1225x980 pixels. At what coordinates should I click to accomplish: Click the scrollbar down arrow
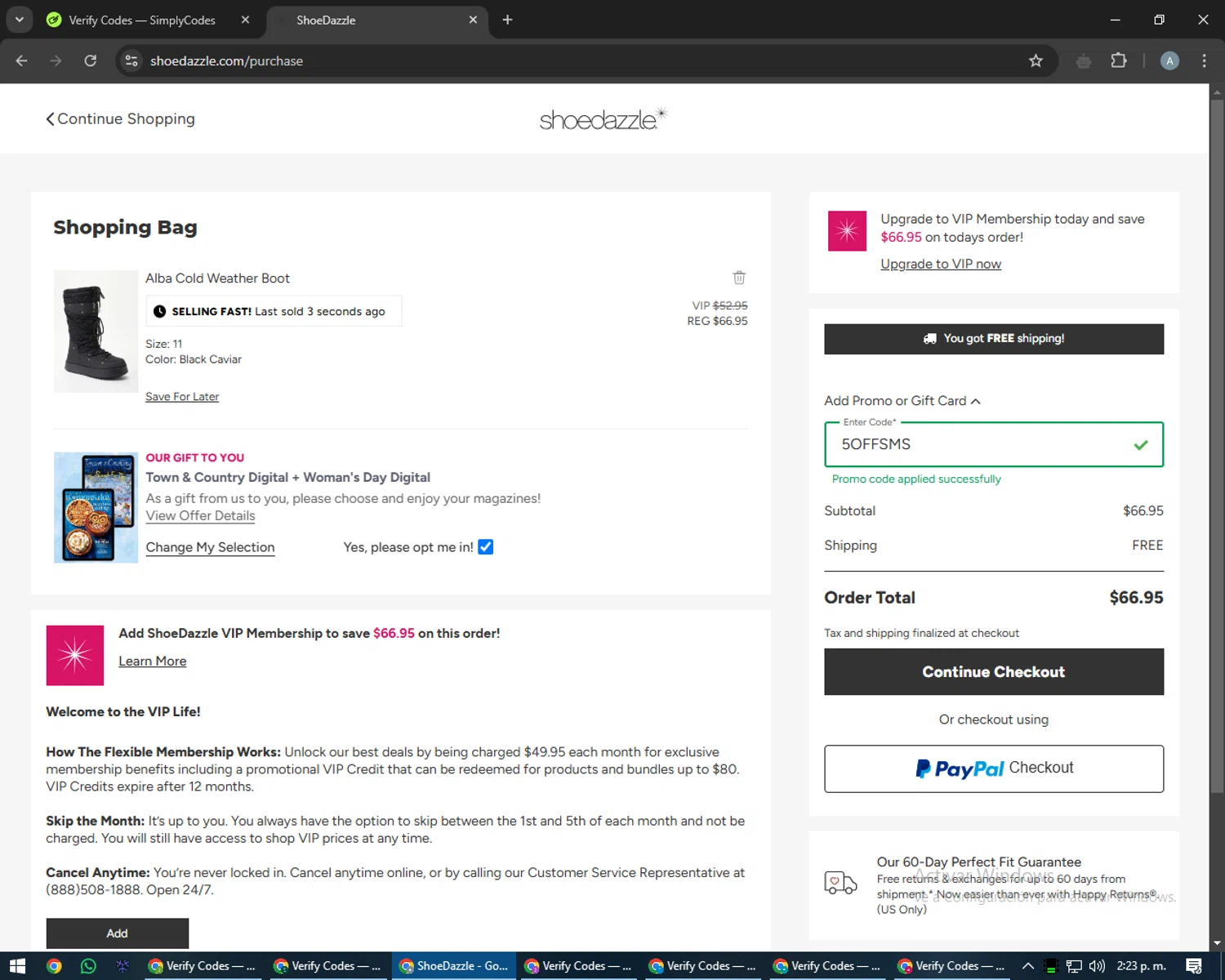coord(1217,944)
